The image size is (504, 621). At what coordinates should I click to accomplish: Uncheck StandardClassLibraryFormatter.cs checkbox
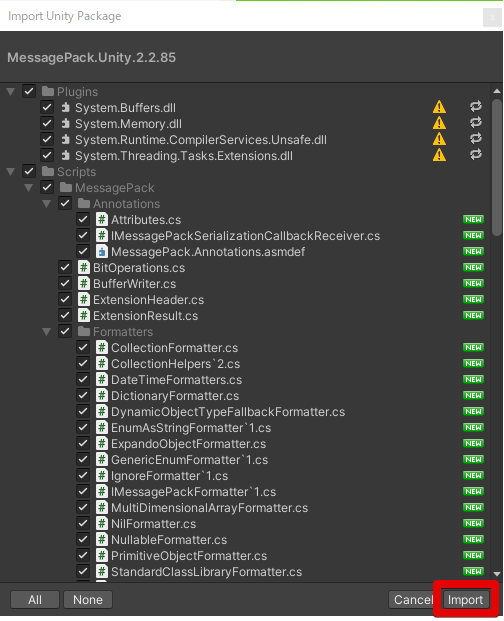(83, 571)
